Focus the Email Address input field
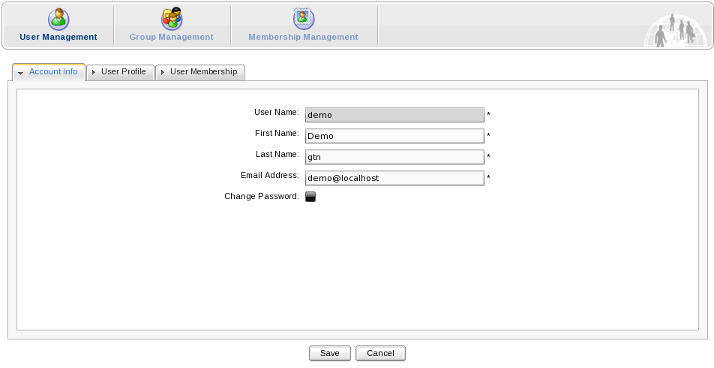This screenshot has height=368, width=714. click(395, 178)
